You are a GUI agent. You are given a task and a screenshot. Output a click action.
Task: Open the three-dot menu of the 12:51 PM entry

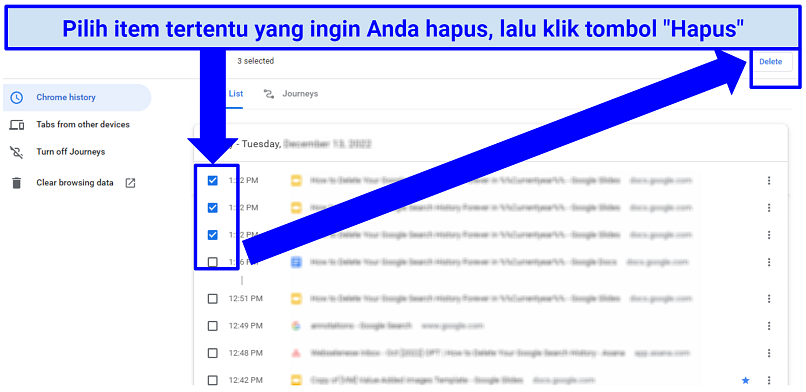(769, 298)
